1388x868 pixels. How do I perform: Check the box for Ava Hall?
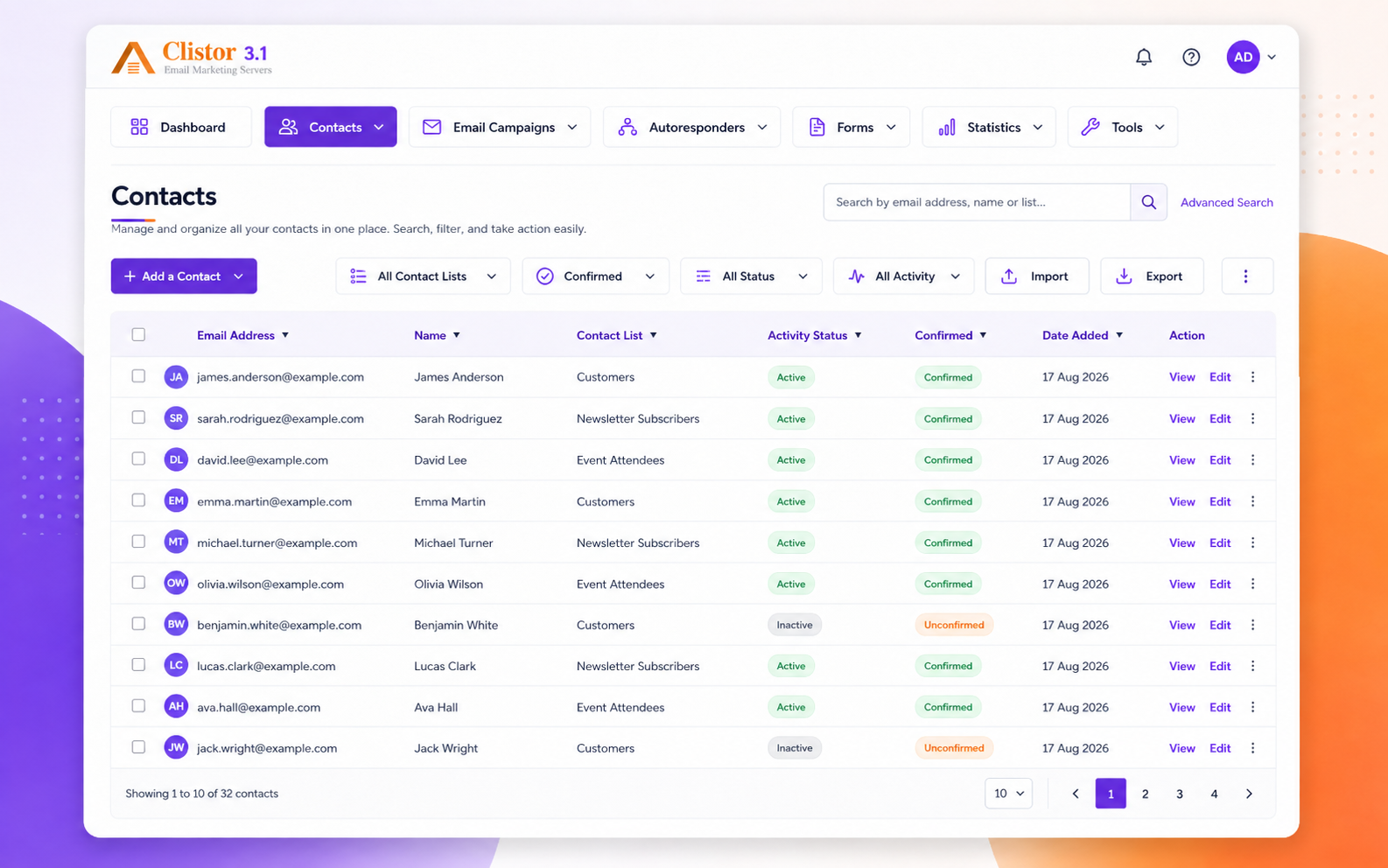tap(138, 706)
